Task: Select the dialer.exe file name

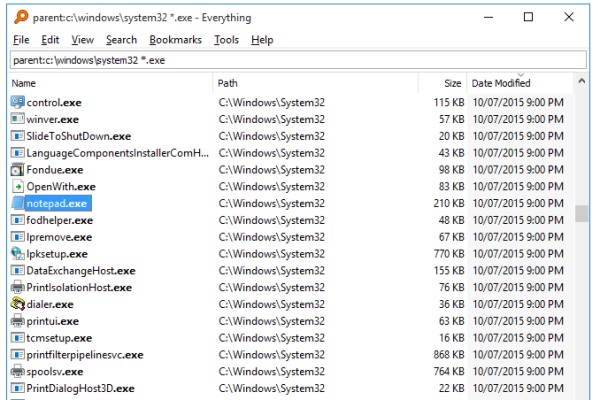Action: [50, 305]
